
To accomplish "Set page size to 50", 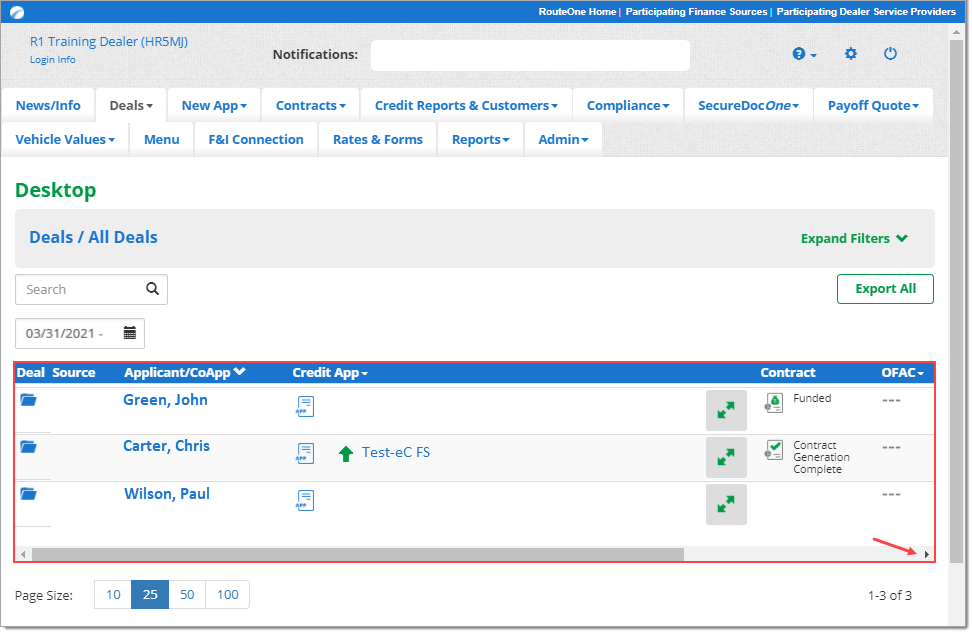I will click(x=187, y=594).
